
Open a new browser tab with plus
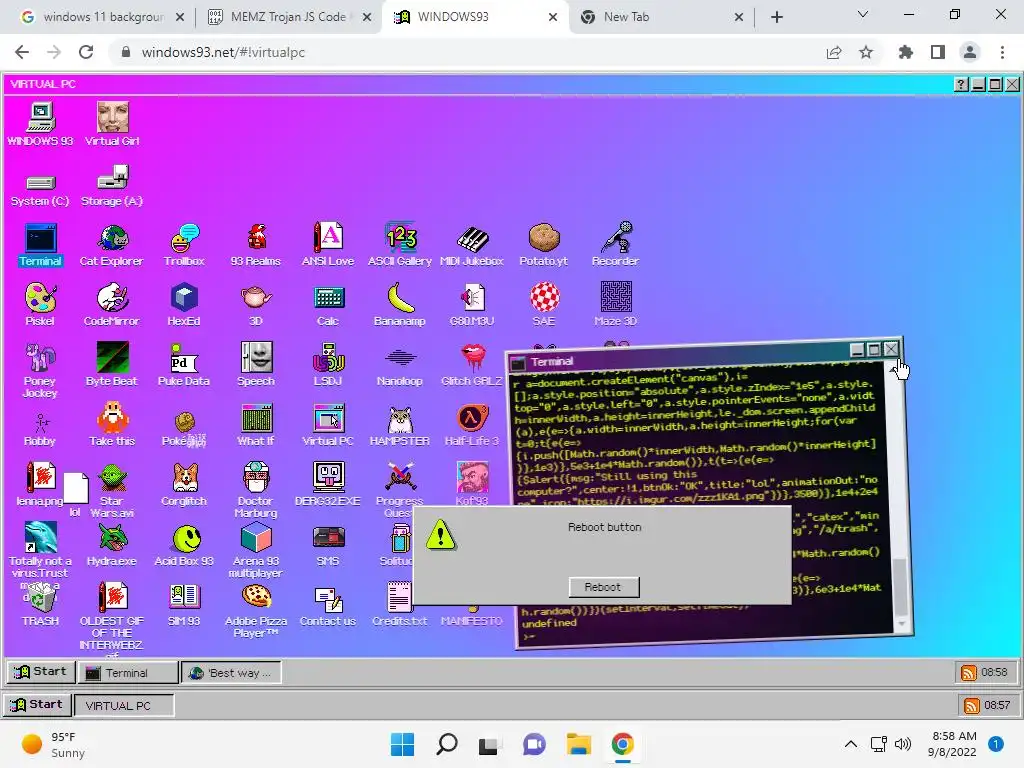click(776, 17)
